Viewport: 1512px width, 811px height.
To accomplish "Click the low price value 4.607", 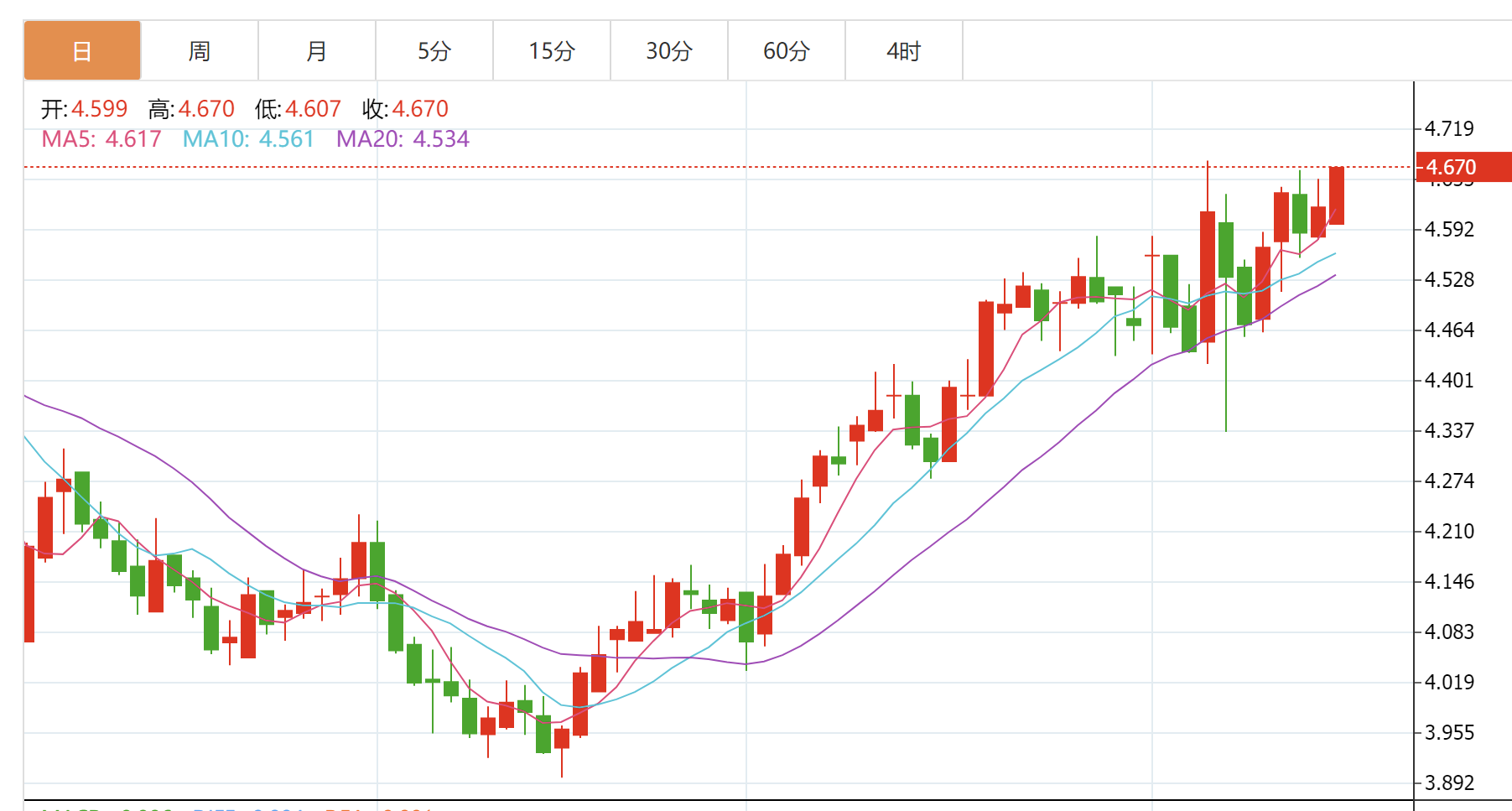I will pos(313,109).
